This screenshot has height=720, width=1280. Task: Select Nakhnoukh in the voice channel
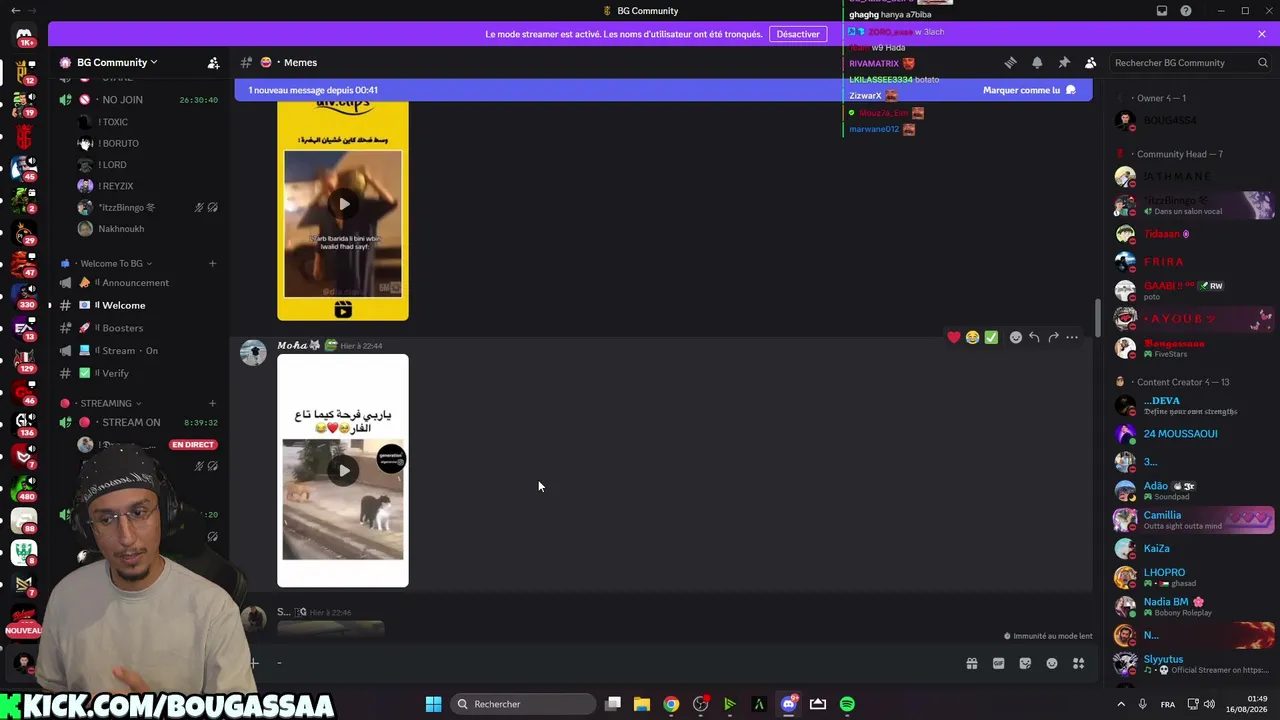pyautogui.click(x=148, y=229)
